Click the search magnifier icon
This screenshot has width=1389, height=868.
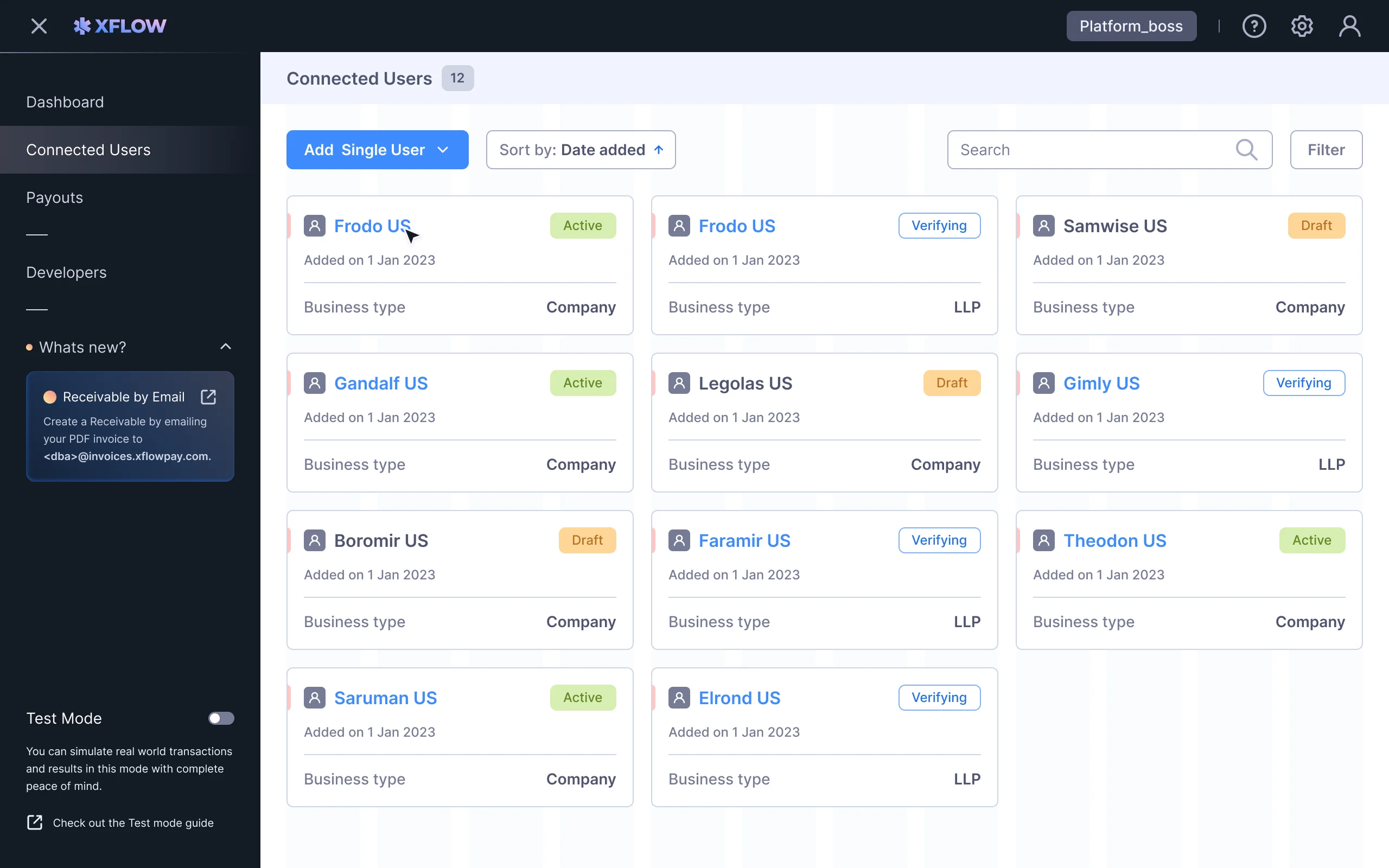(1246, 149)
